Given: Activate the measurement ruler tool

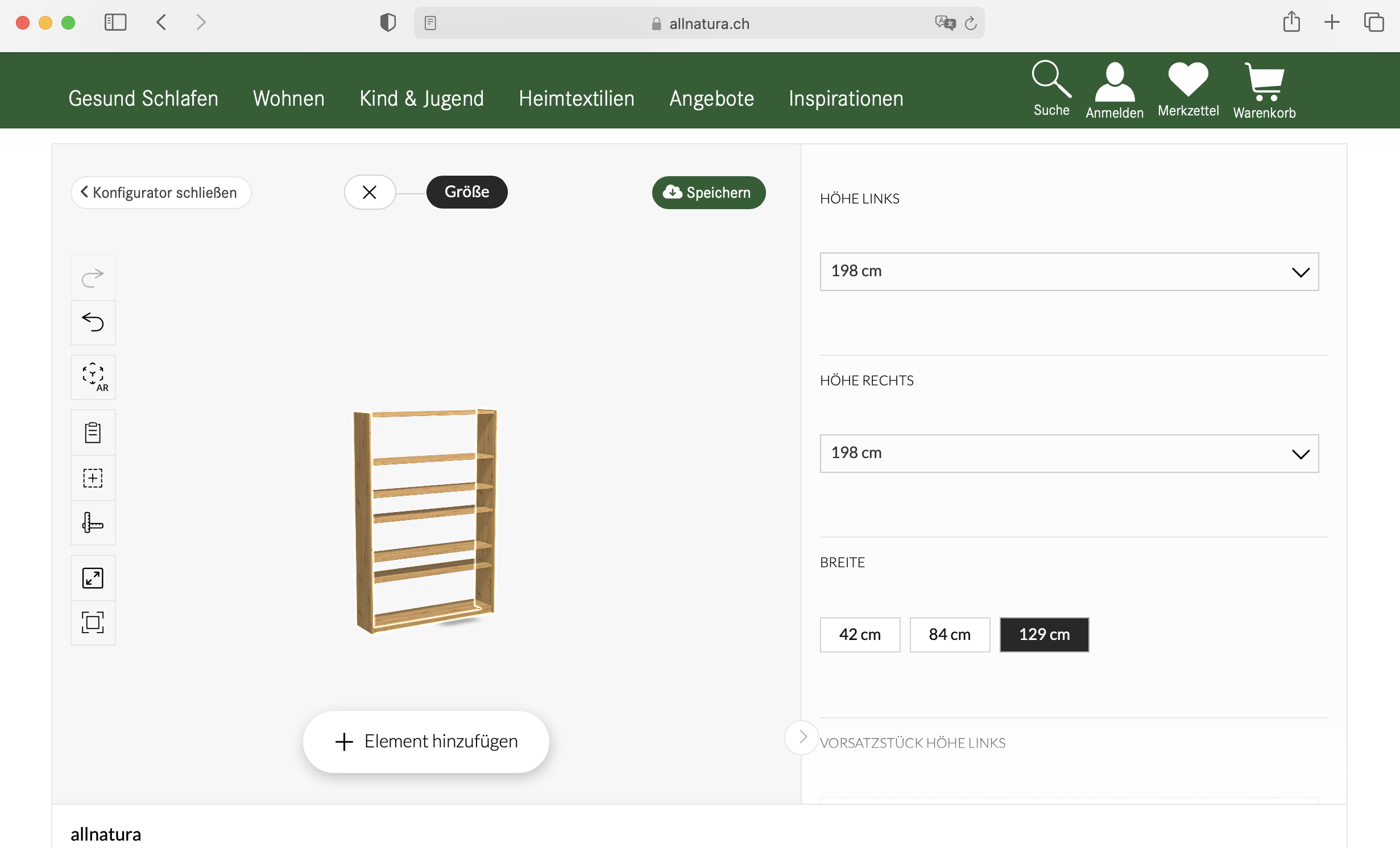Looking at the screenshot, I should (x=93, y=523).
